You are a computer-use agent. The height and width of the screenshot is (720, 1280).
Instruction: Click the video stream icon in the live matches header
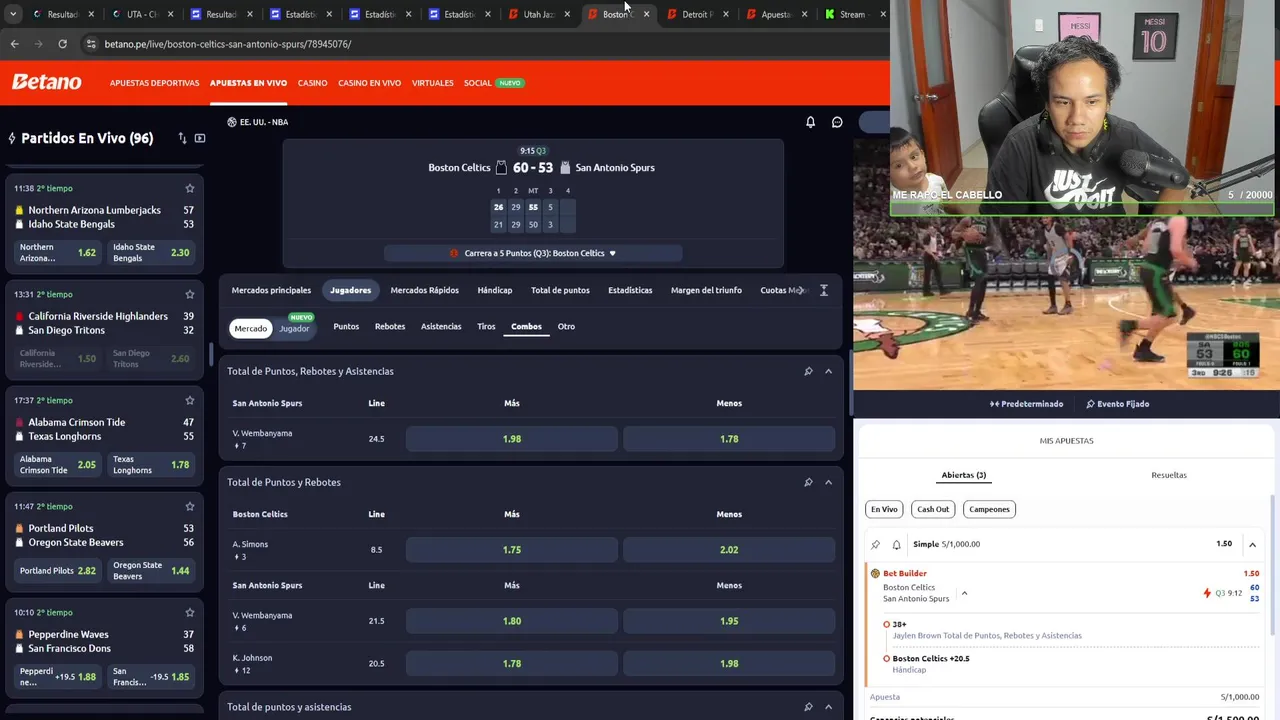tap(200, 138)
